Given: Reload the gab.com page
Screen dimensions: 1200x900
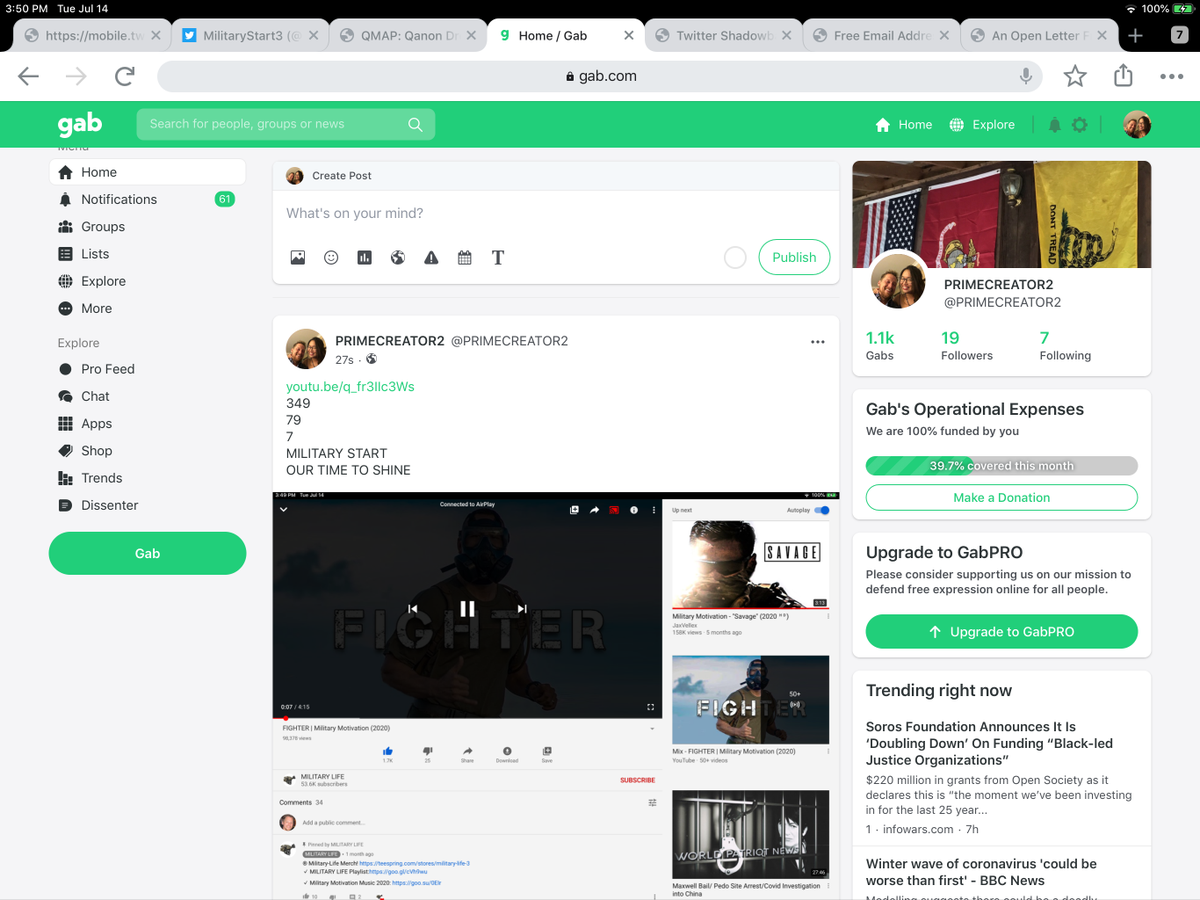Looking at the screenshot, I should pos(125,76).
